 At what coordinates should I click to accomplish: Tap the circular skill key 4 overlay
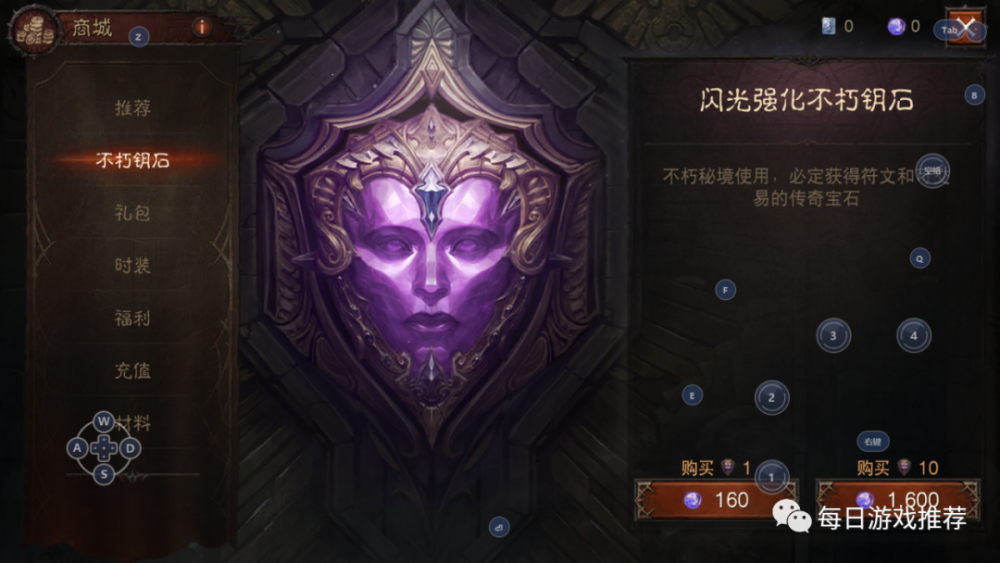coord(913,335)
